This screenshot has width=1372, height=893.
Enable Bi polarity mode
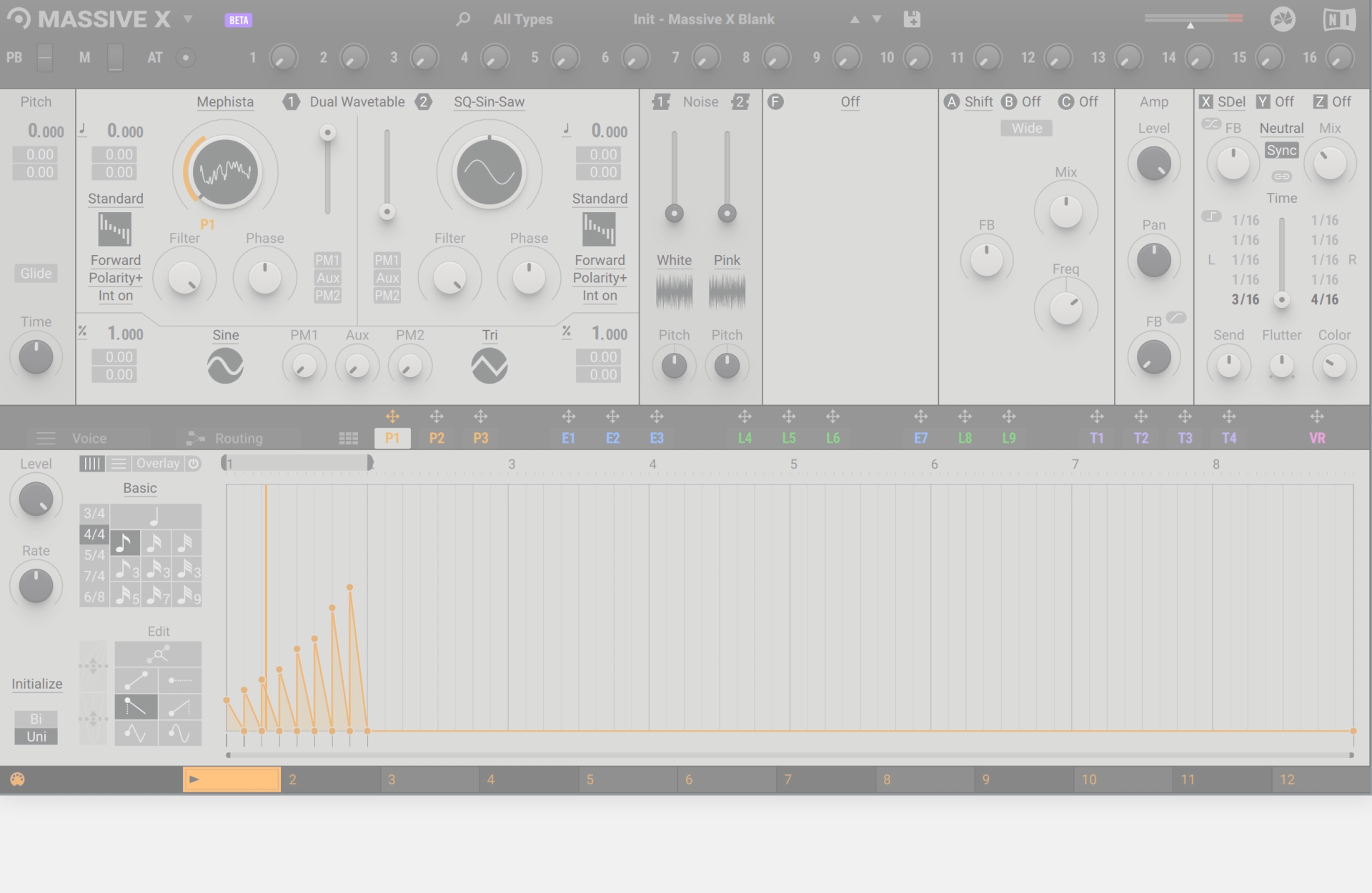(x=36, y=719)
